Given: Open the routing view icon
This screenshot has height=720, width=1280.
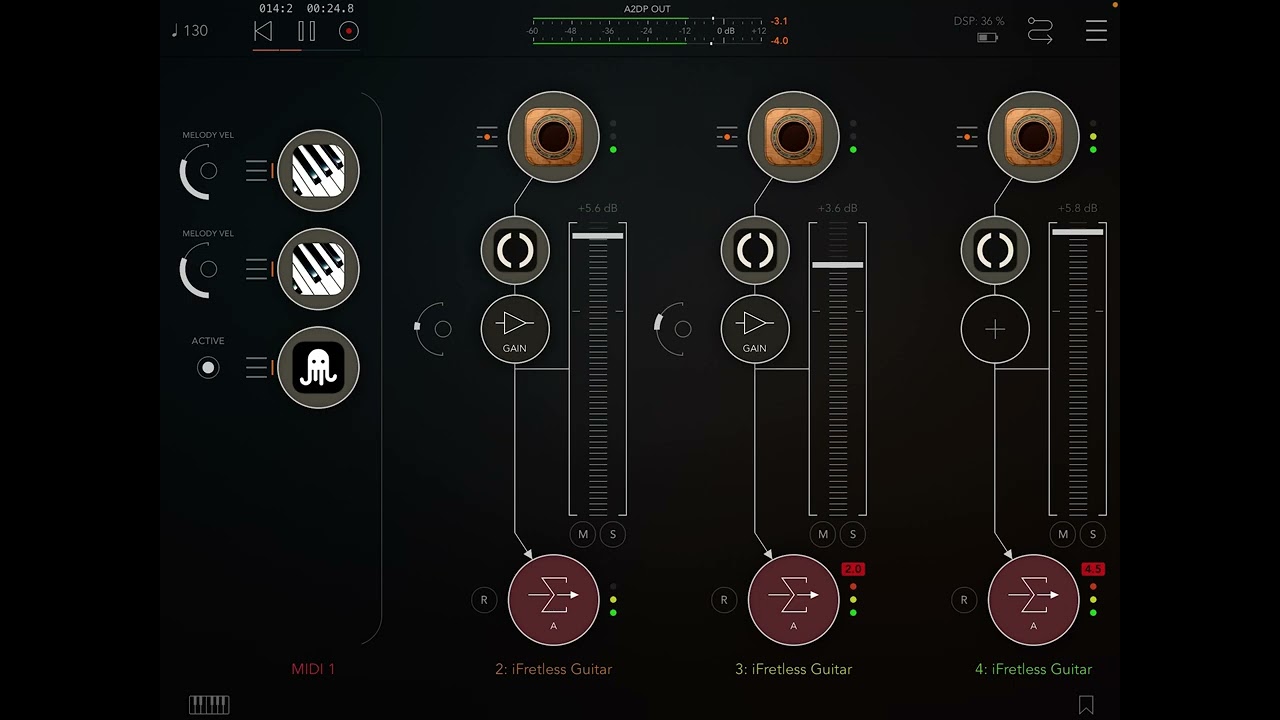Looking at the screenshot, I should pos(1040,31).
